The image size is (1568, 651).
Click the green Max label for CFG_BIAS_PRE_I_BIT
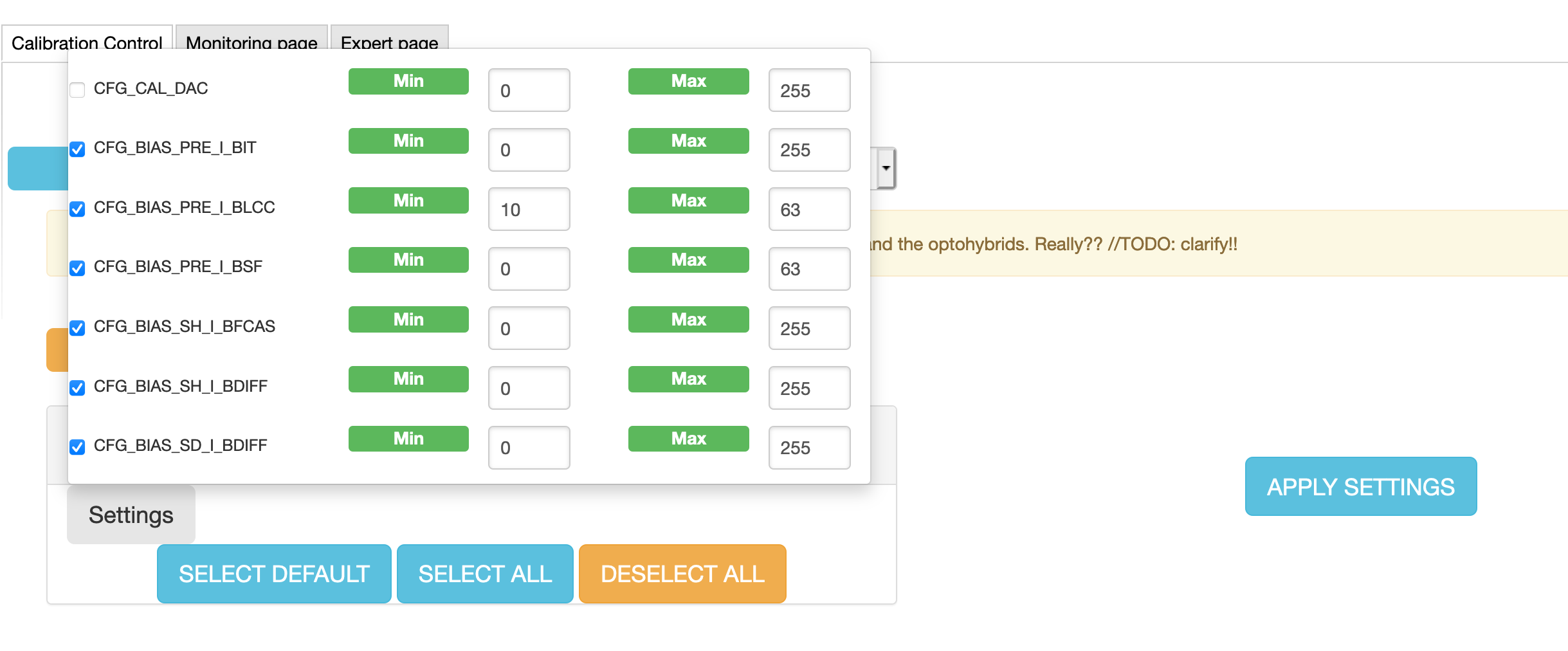coord(689,141)
